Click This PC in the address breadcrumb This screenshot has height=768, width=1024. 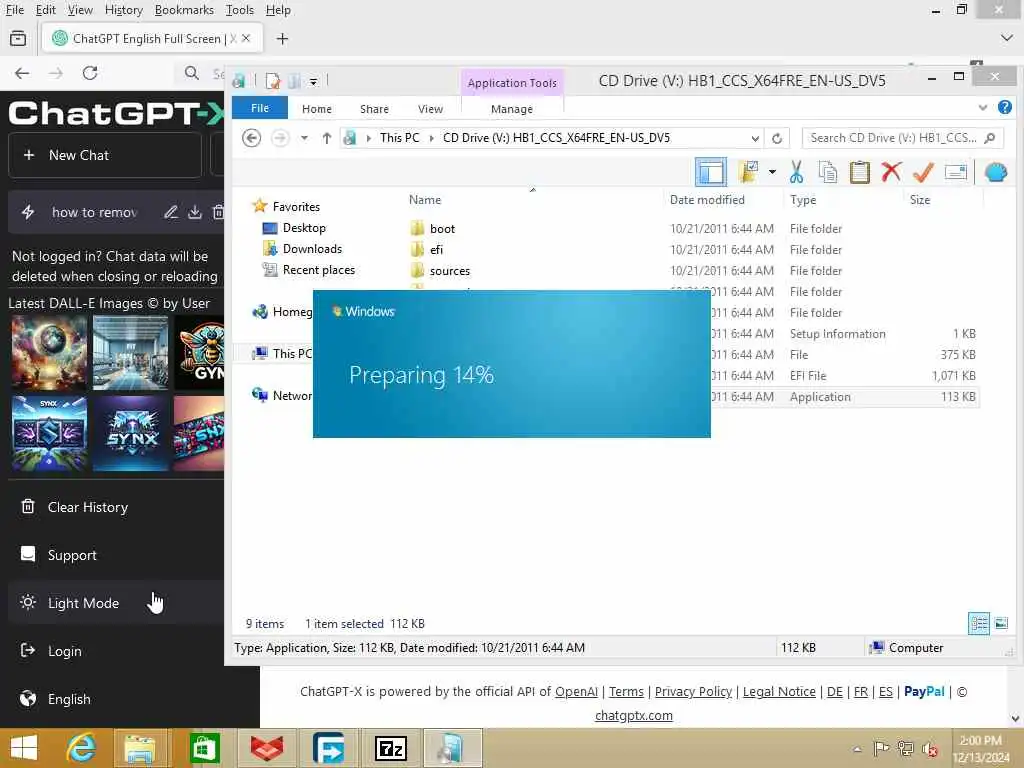[x=400, y=138]
